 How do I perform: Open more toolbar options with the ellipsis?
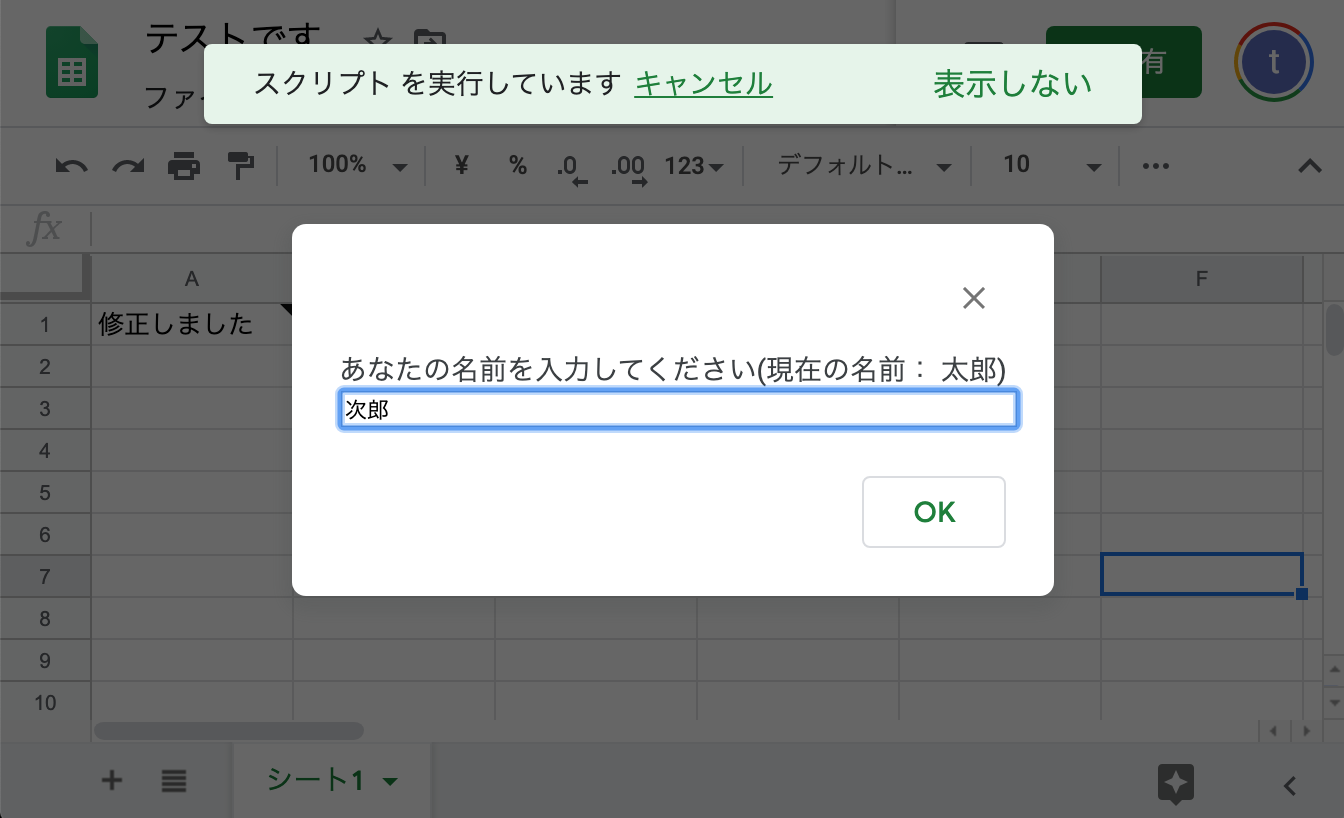click(1155, 165)
